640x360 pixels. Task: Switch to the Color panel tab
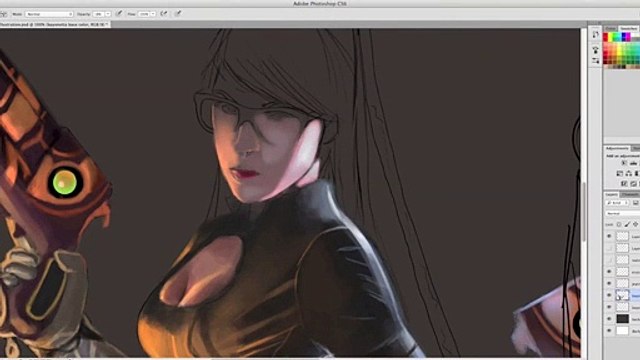(611, 29)
